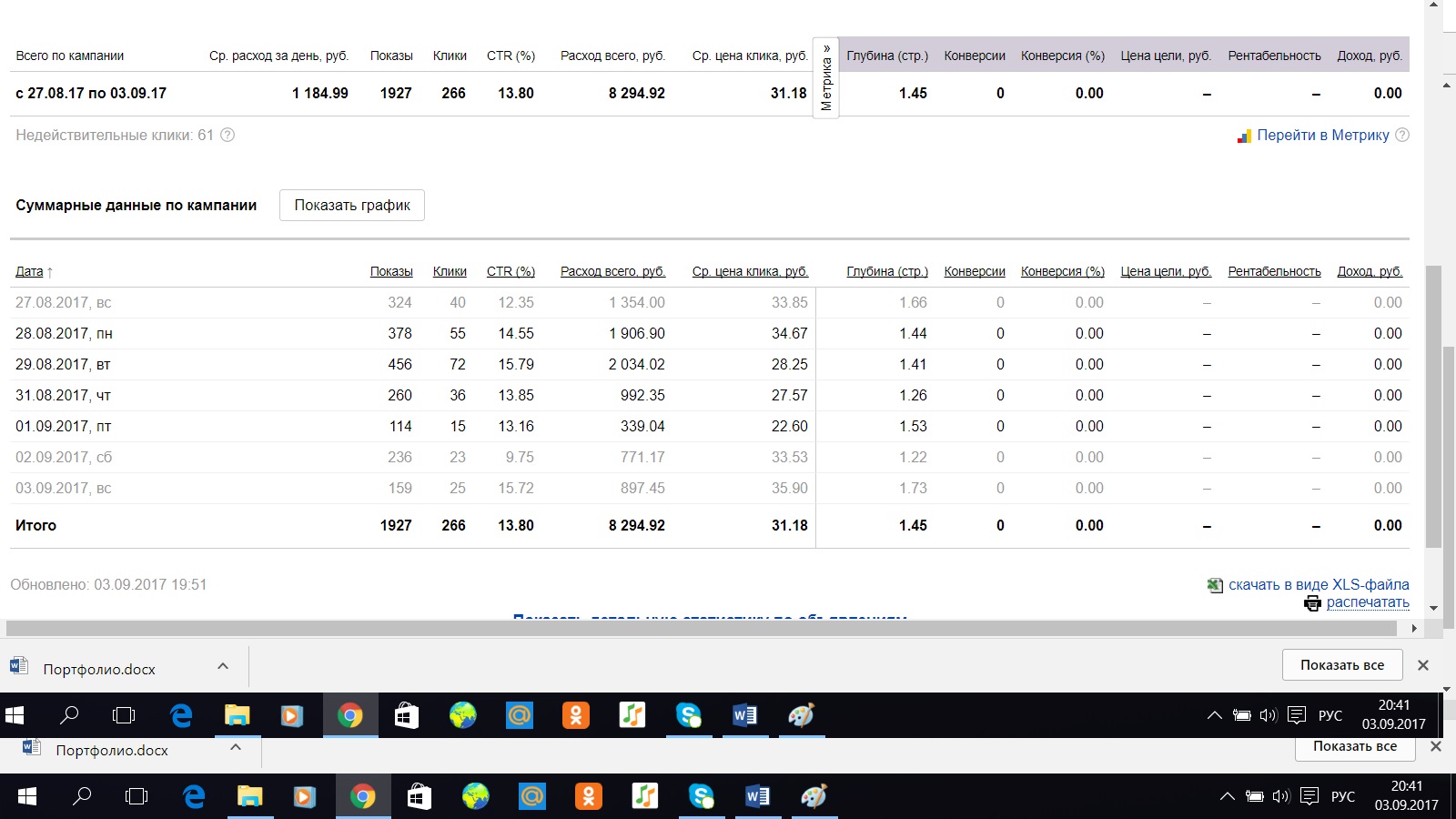Sort table by Дата column
Image resolution: width=1456 pixels, height=819 pixels.
pyautogui.click(x=29, y=271)
